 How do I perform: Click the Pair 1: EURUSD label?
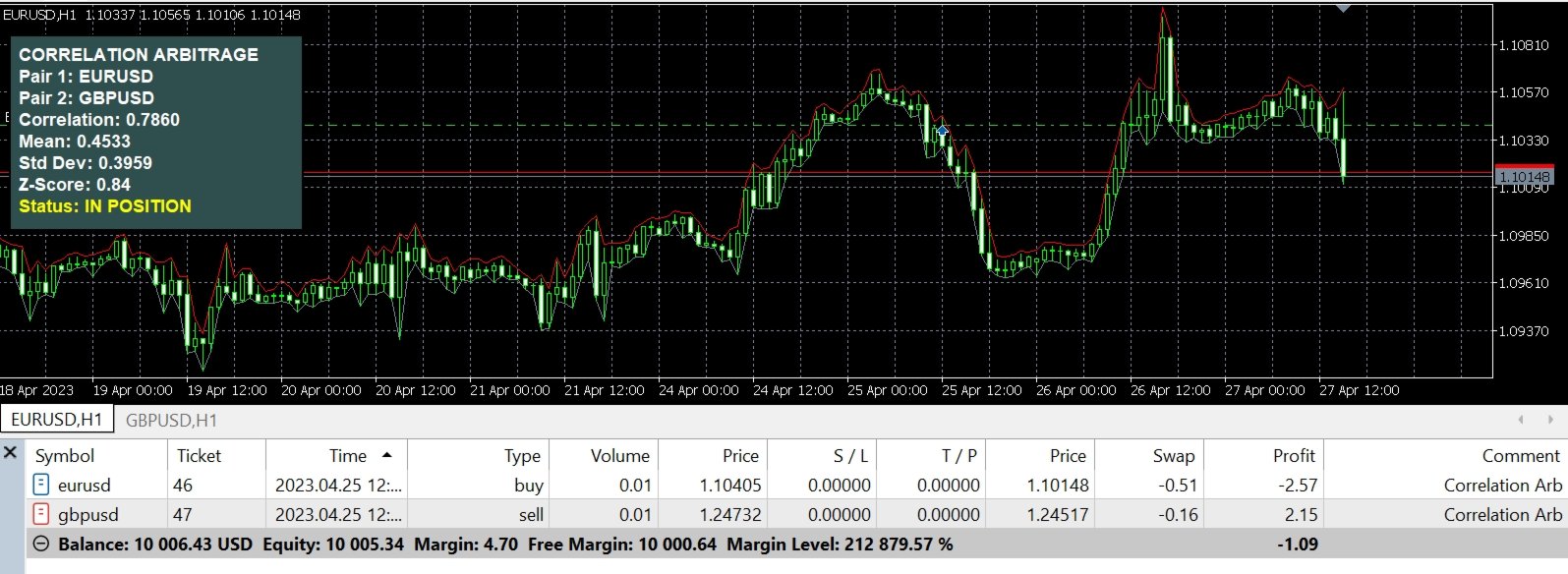pyautogui.click(x=87, y=76)
